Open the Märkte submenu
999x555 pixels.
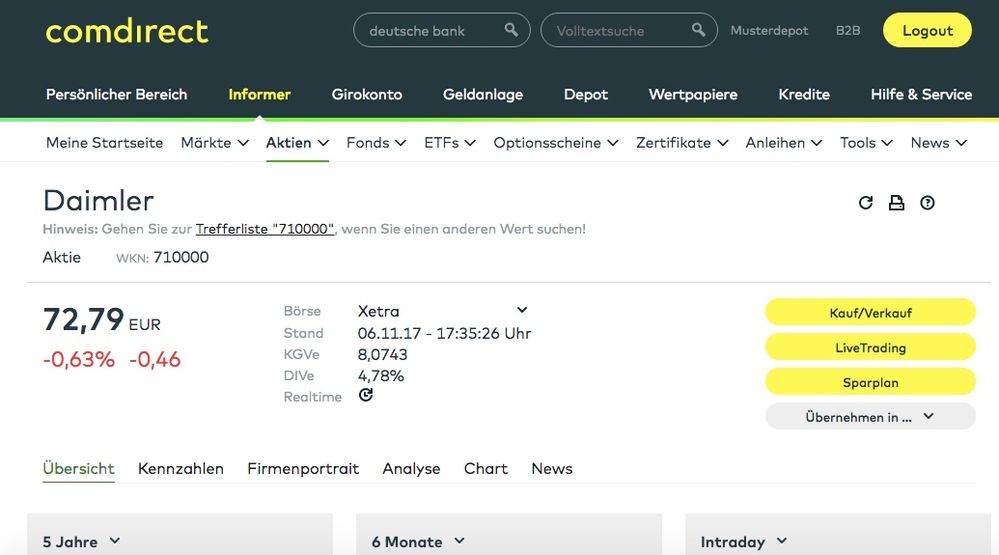click(214, 143)
